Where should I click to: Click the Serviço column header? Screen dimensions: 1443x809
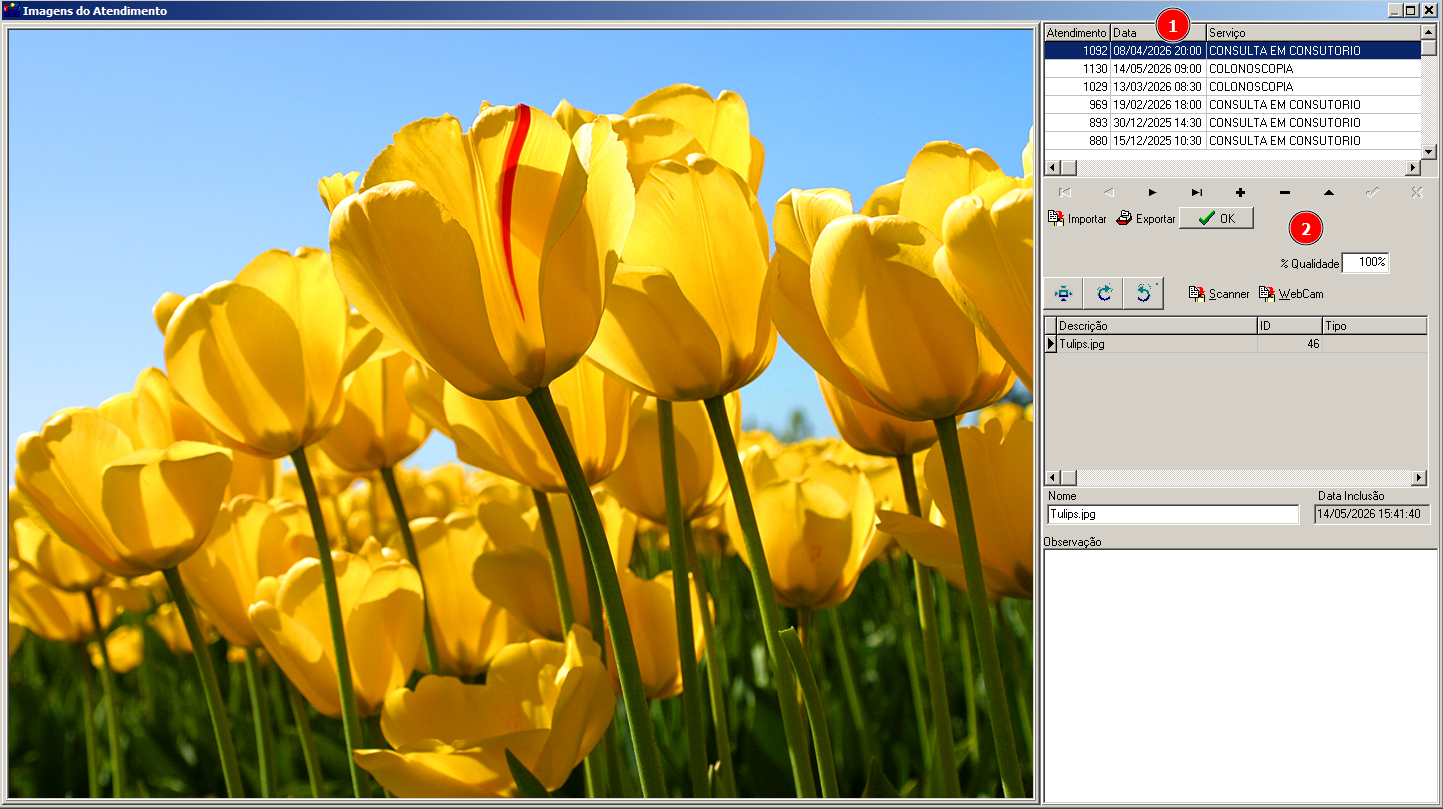[1314, 33]
